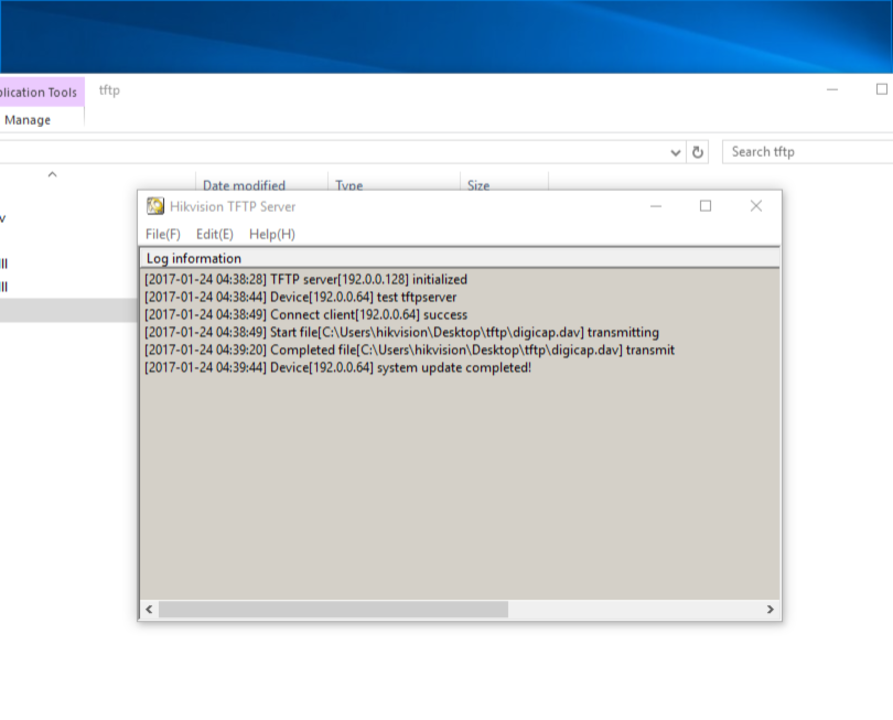Image resolution: width=893 pixels, height=720 pixels.
Task: Click the horizontal scrollbar thumb in log
Action: (x=333, y=609)
